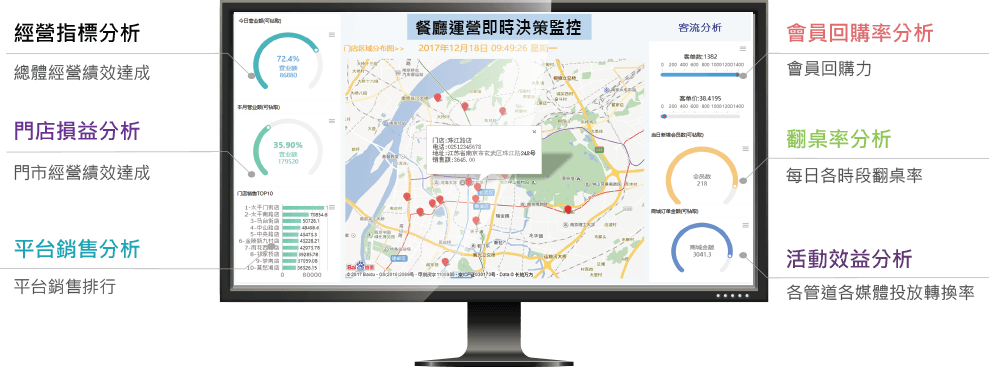The height and width of the screenshot is (367, 989).
Task: Click the 經營指標分析 heading
Action: tap(77, 33)
